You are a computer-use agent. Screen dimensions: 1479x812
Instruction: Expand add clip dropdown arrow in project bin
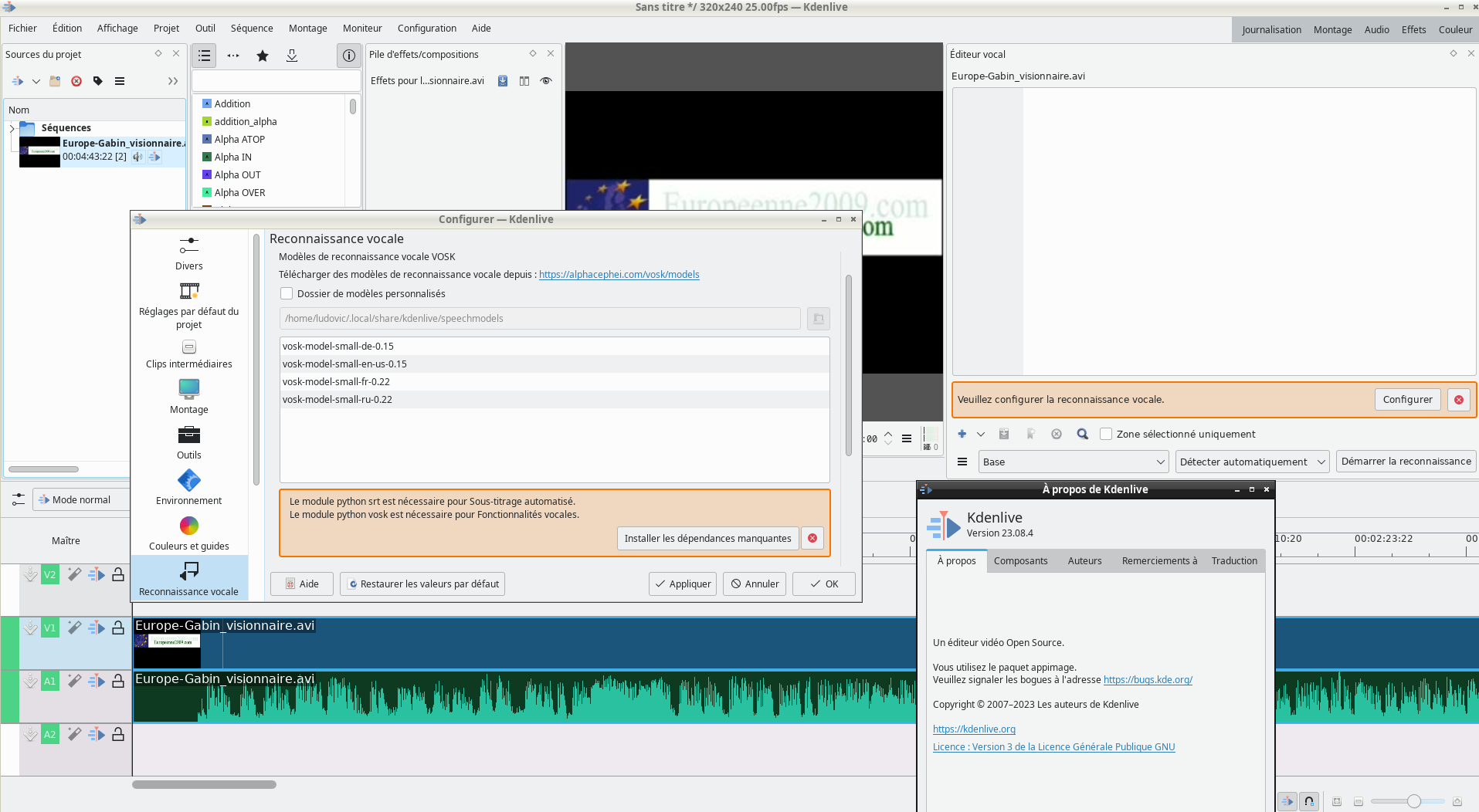point(36,81)
